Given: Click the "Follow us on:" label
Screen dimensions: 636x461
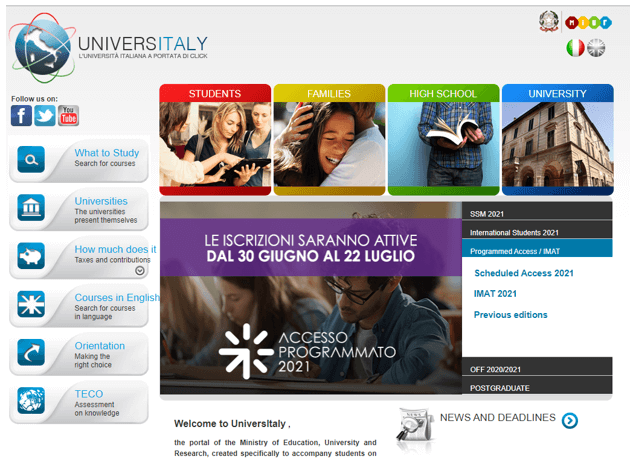Looking at the screenshot, I should click(34, 99).
